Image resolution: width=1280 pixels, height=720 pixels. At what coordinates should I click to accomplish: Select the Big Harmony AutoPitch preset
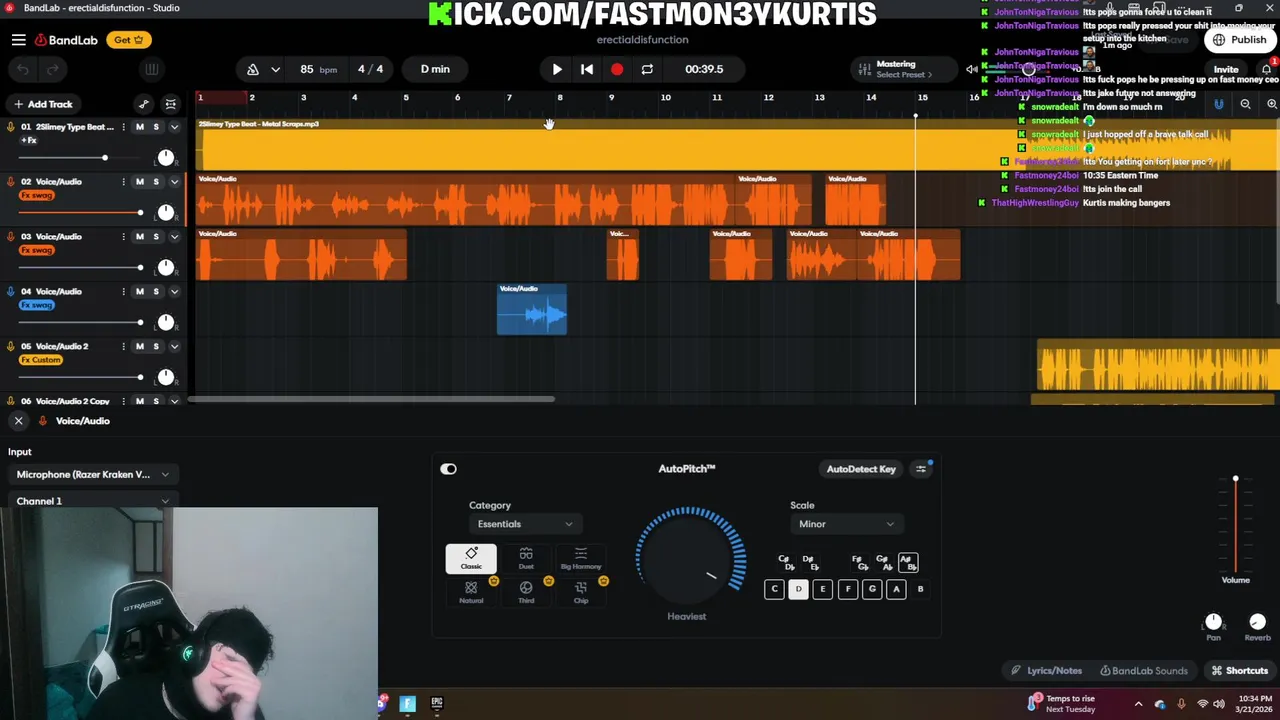click(x=581, y=559)
